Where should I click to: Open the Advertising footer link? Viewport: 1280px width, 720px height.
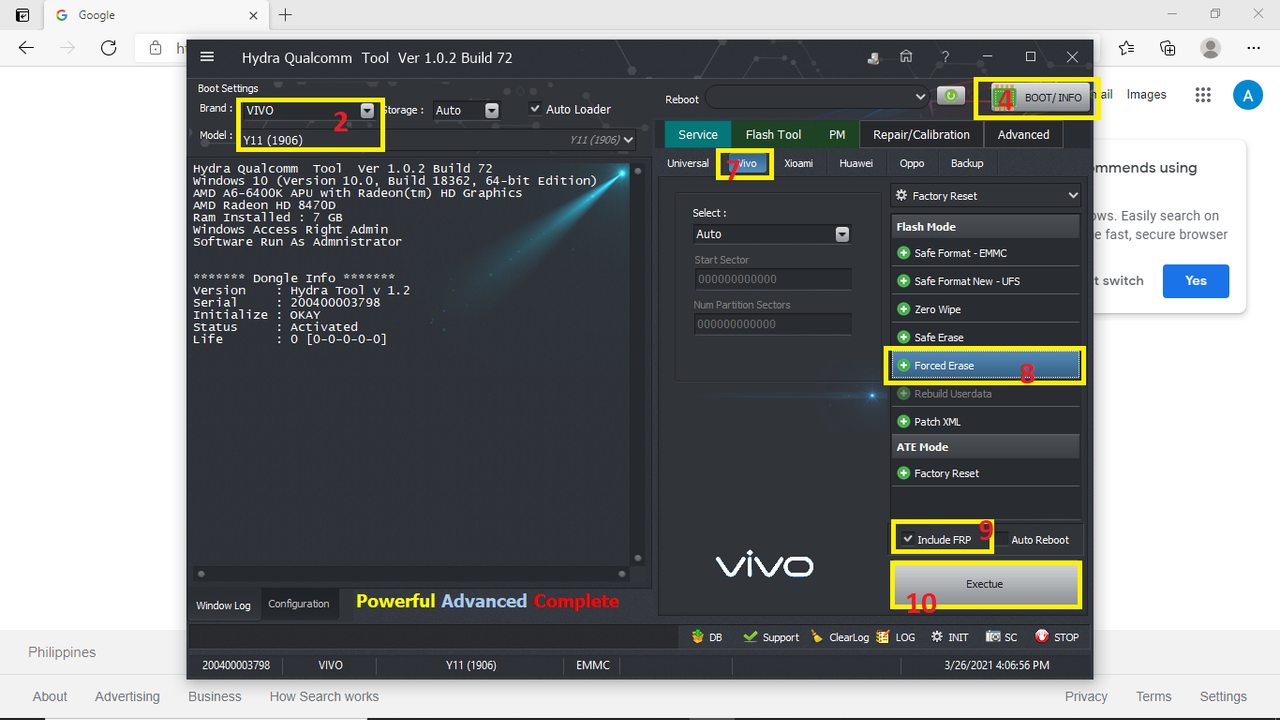tap(127, 697)
